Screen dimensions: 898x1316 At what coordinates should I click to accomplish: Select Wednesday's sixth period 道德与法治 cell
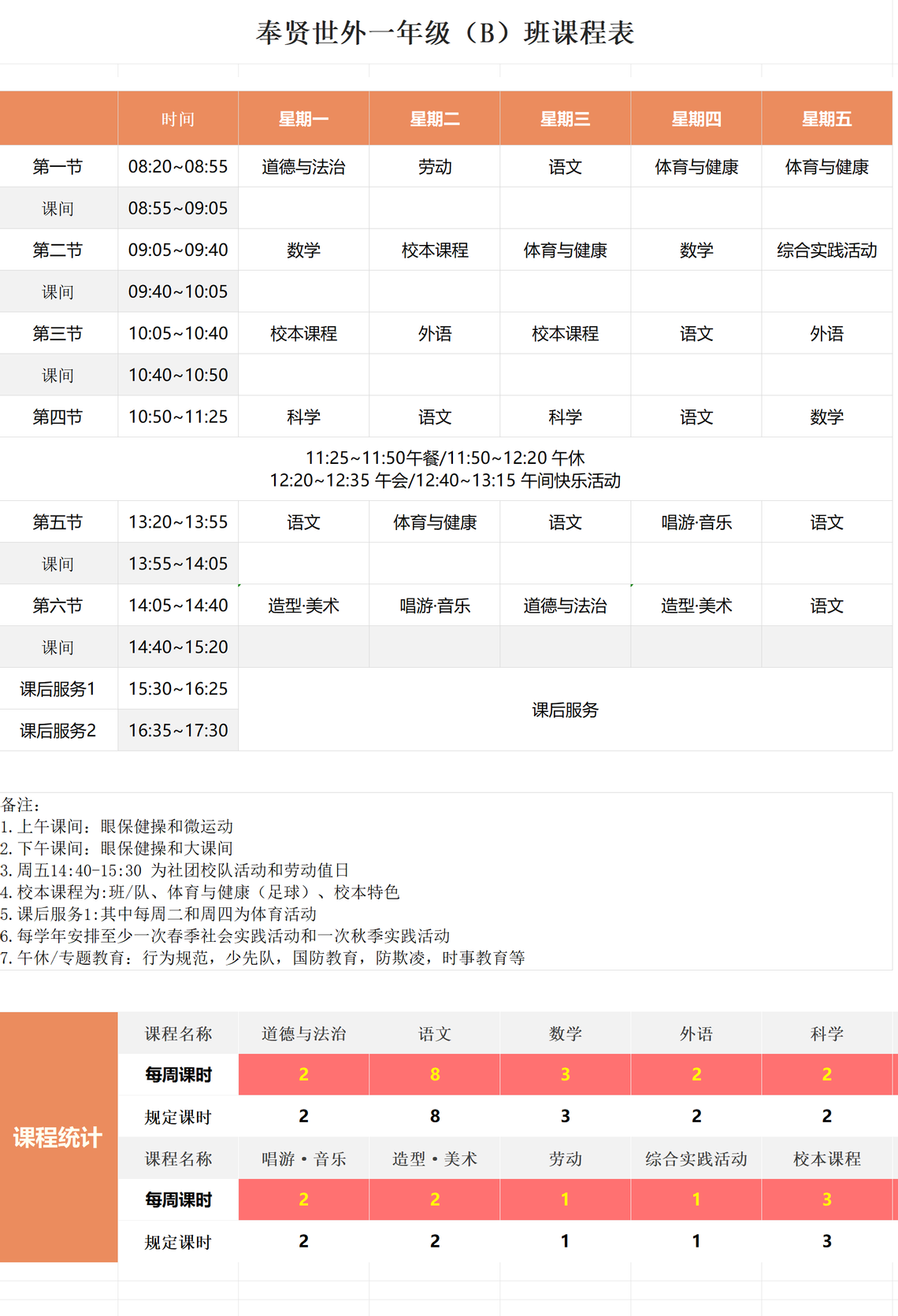tap(565, 606)
